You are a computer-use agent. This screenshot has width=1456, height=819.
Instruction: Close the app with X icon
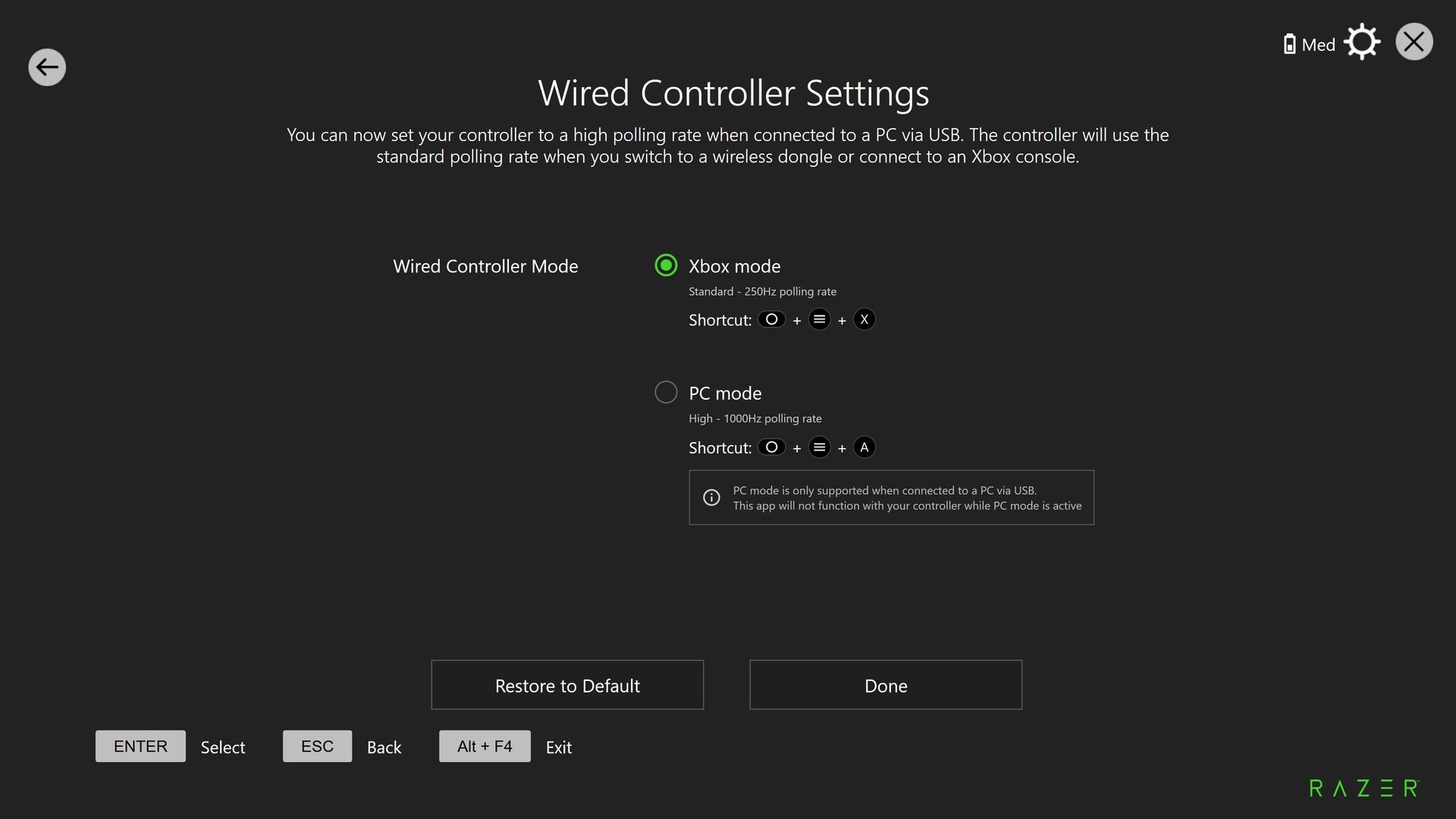[1414, 42]
